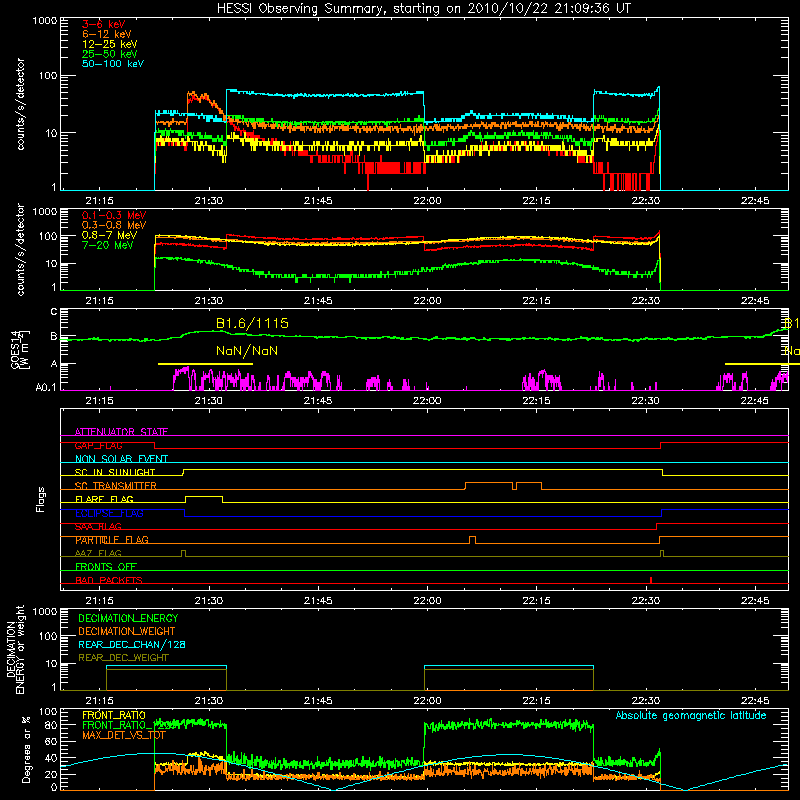
Task: Click the MAX_DET_VS_TOT legend label
Action: click(x=124, y=735)
